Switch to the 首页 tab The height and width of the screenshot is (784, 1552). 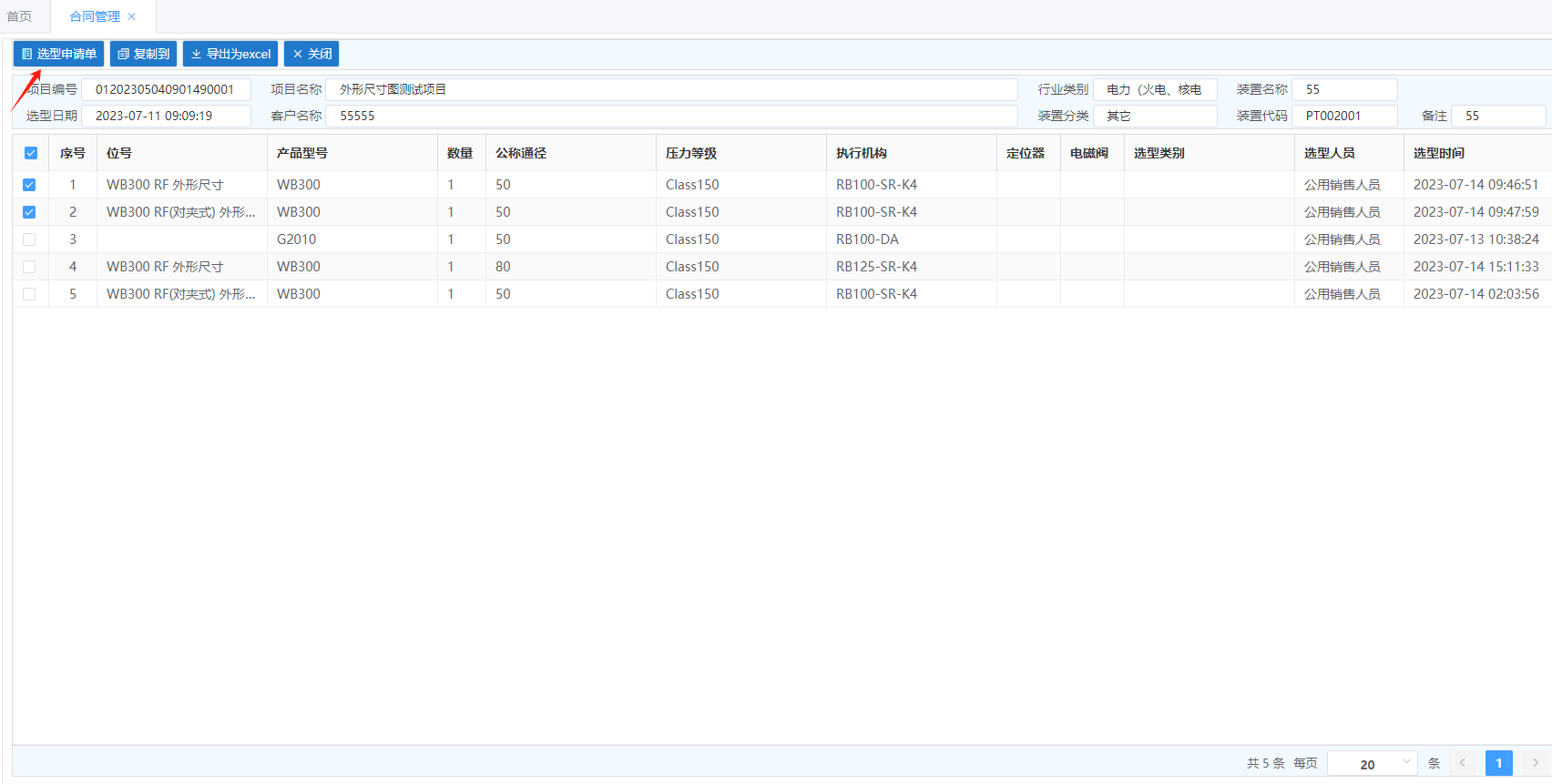click(x=19, y=16)
